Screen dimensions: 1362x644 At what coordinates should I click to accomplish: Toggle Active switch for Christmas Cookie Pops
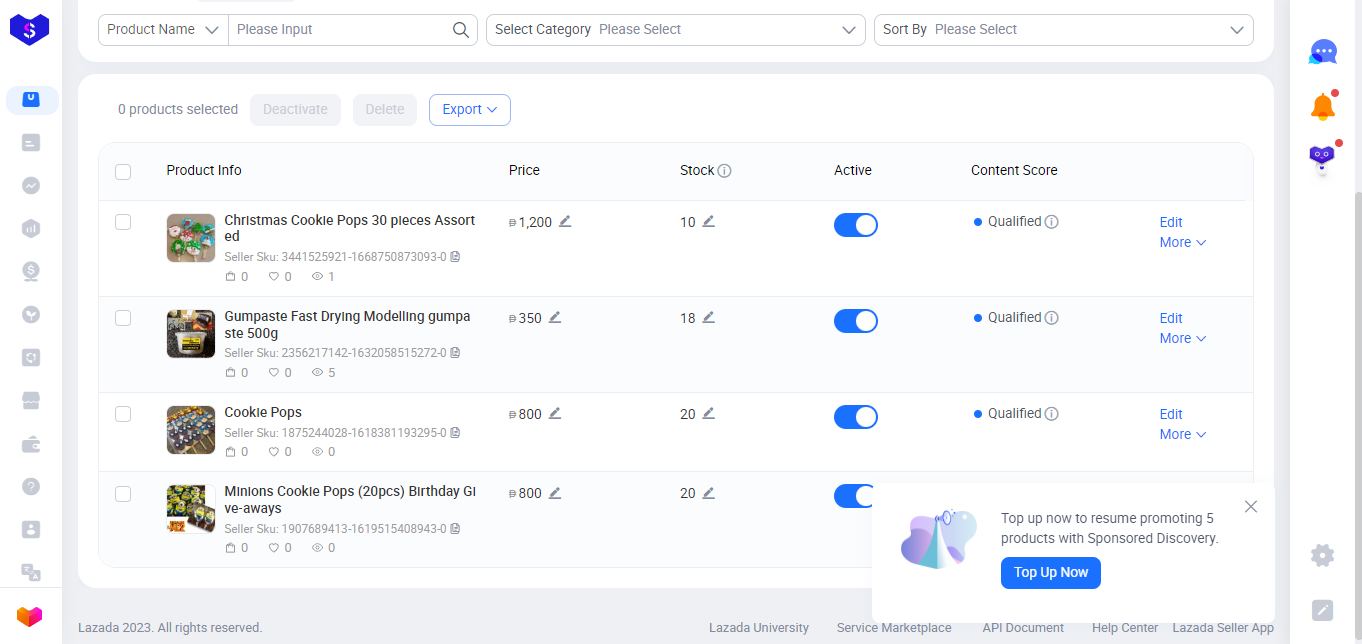click(x=855, y=225)
